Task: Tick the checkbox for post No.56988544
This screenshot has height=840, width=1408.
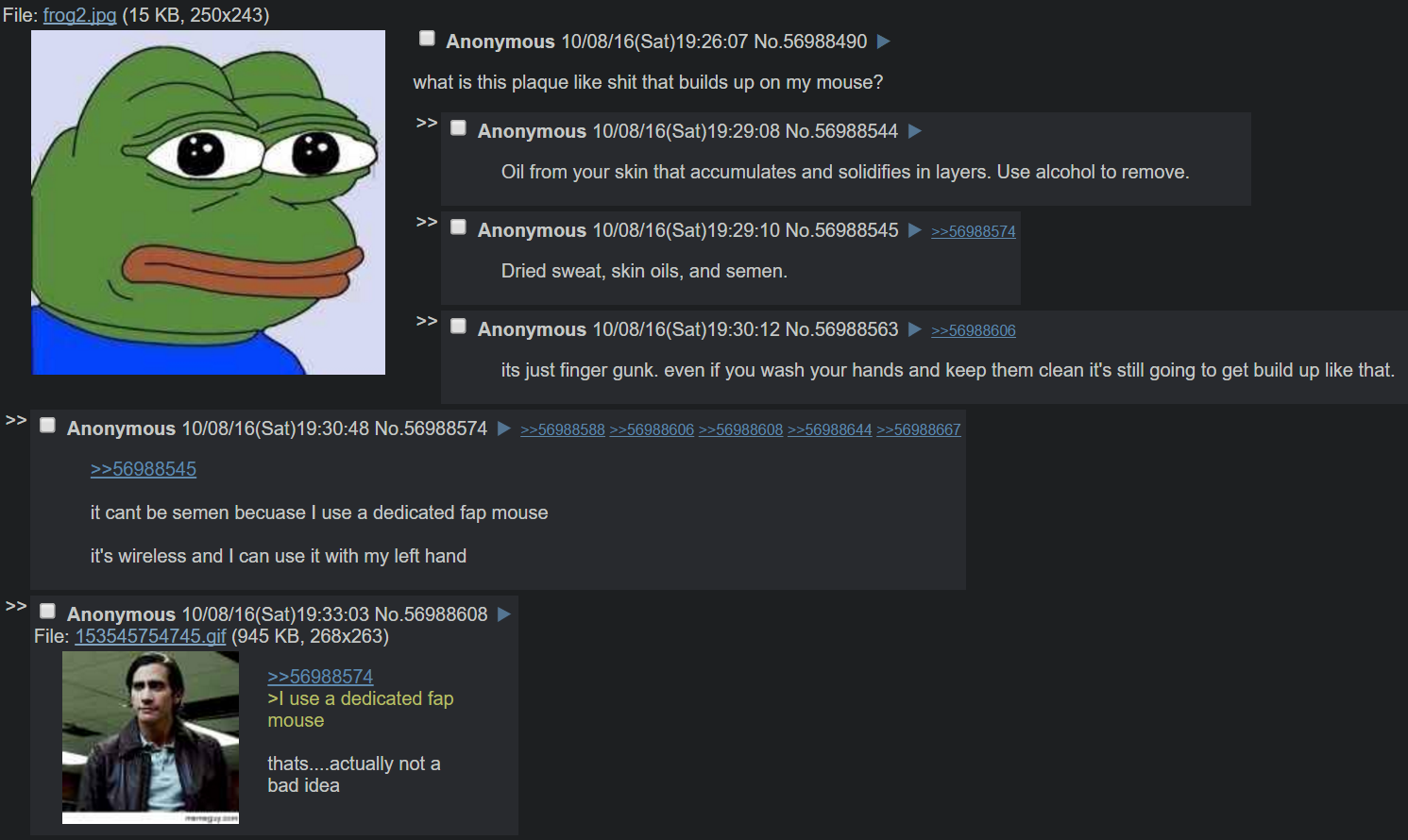Action: (x=458, y=128)
